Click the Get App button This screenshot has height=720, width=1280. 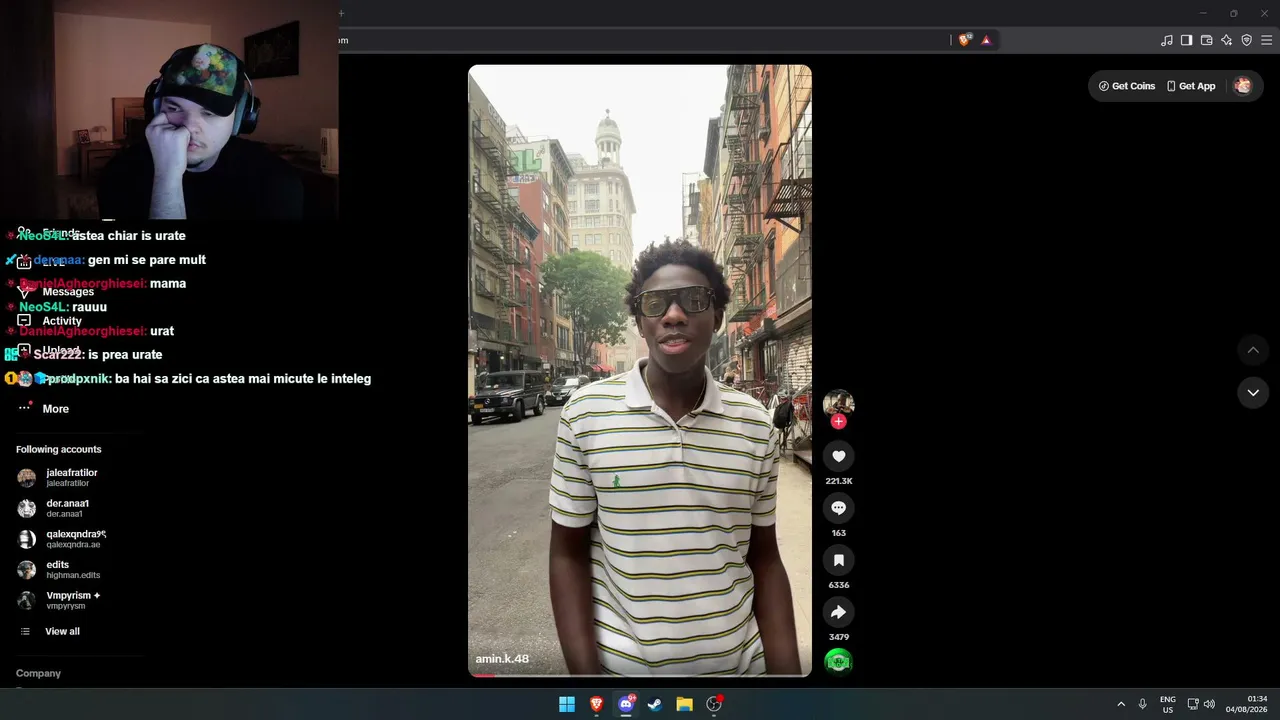[1191, 86]
